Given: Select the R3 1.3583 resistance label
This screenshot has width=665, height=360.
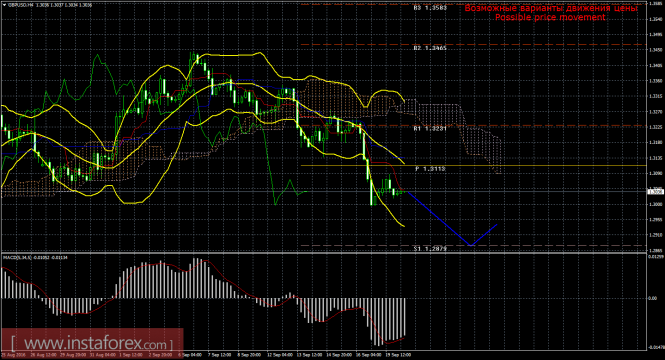Looking at the screenshot, I should point(430,7).
